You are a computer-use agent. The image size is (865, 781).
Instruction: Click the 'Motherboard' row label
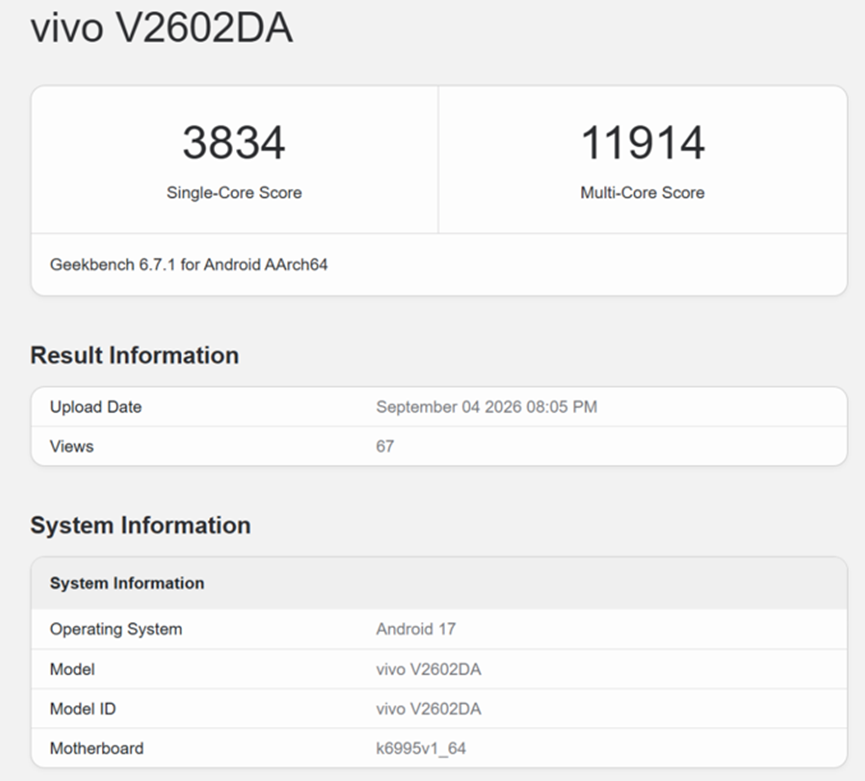[x=97, y=748]
